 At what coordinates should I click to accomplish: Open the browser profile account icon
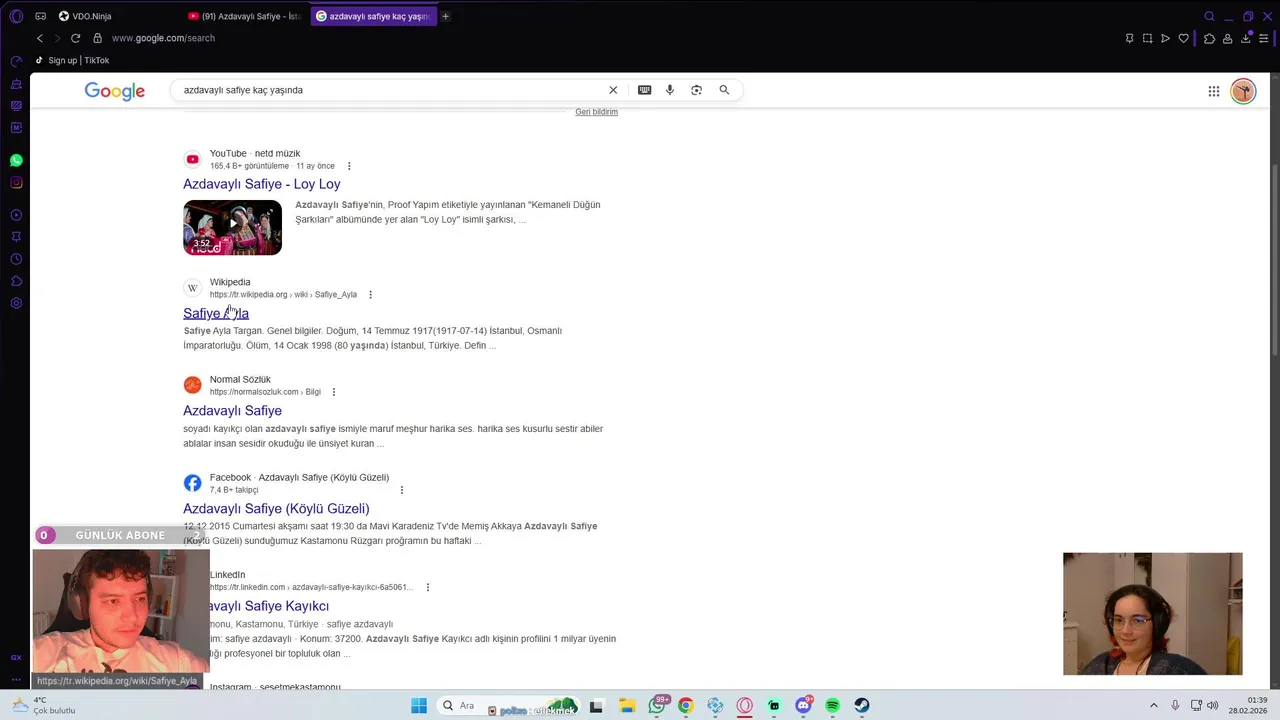(x=1227, y=38)
